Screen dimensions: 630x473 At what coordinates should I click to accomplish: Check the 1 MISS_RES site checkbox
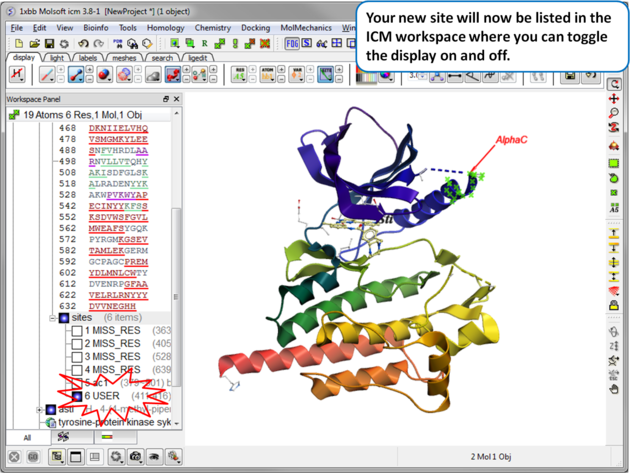click(x=77, y=330)
